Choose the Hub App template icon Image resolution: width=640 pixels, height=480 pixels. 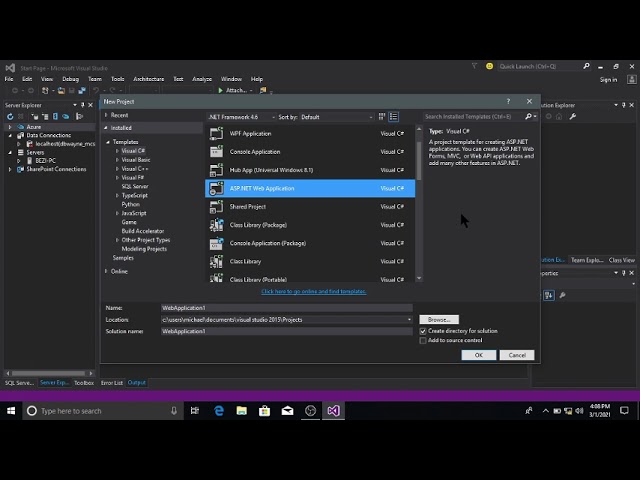pyautogui.click(x=216, y=170)
